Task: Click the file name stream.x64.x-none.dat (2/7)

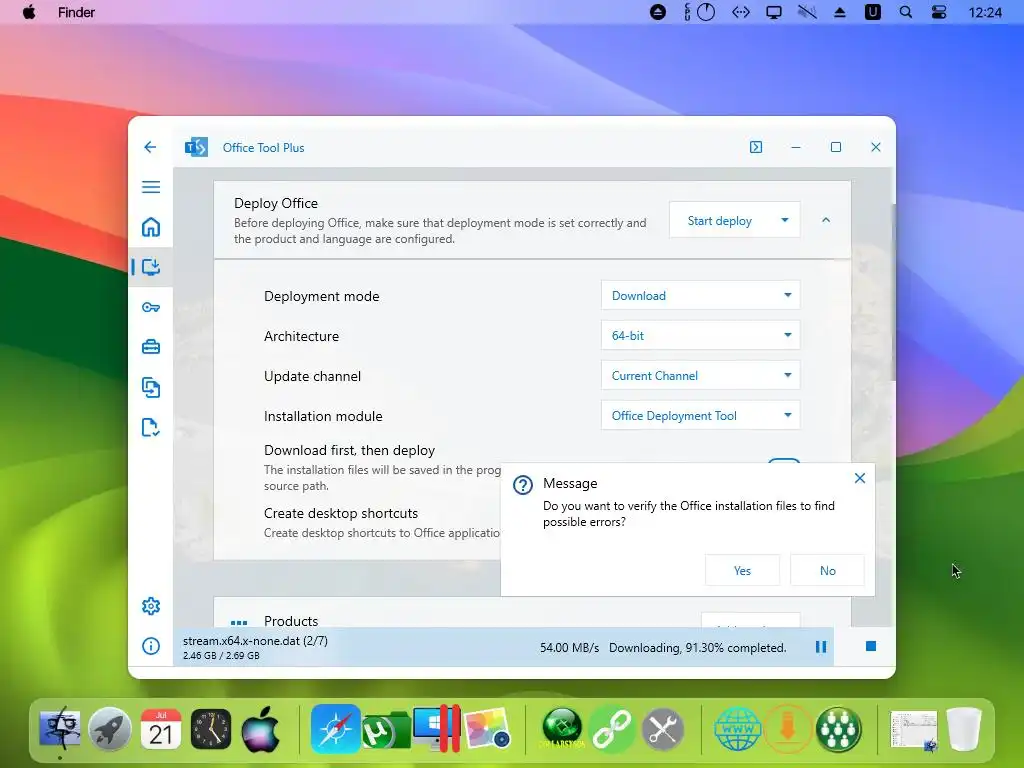Action: tap(255, 641)
